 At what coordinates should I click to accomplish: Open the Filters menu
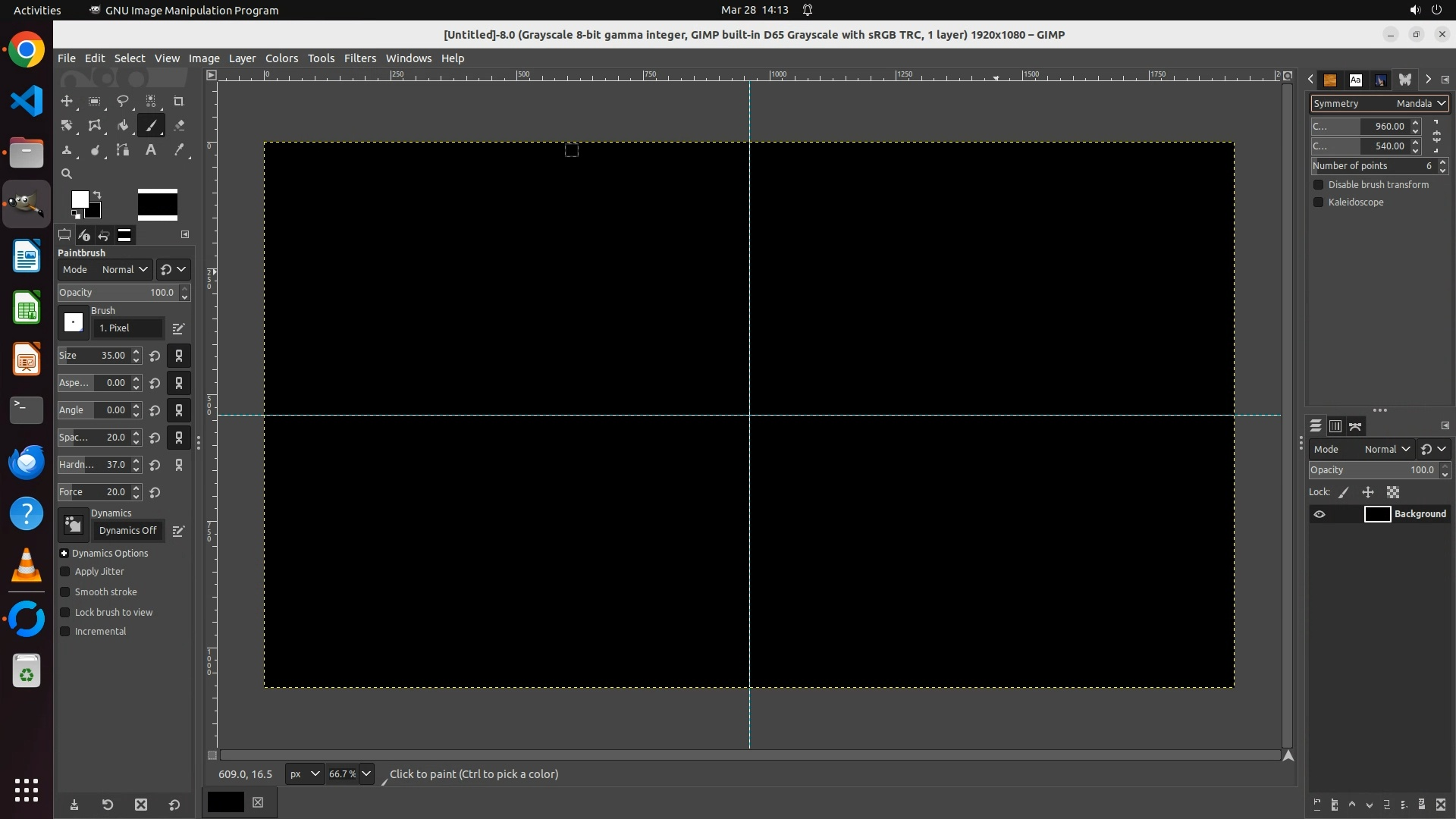[359, 58]
